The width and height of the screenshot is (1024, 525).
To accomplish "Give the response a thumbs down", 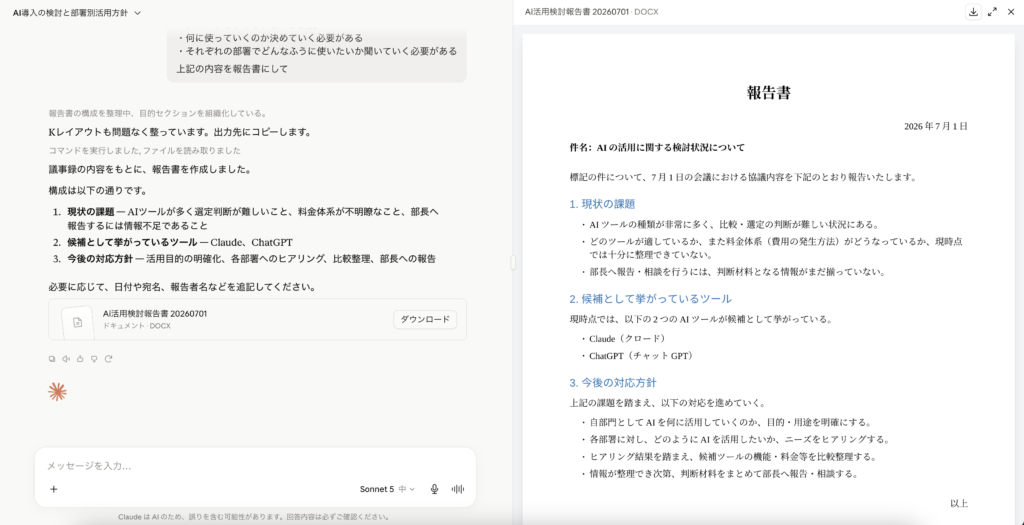I will (x=94, y=358).
